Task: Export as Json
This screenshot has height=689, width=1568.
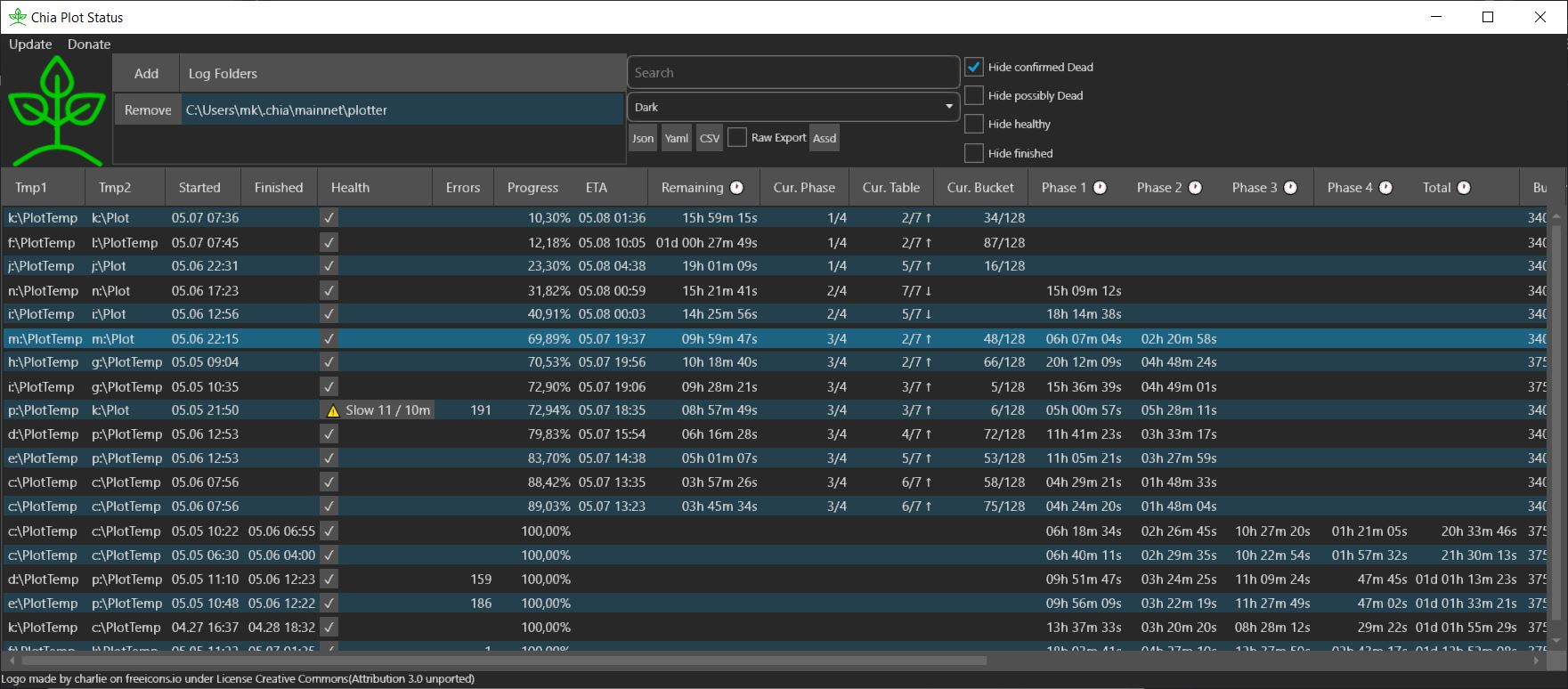Action: point(643,138)
